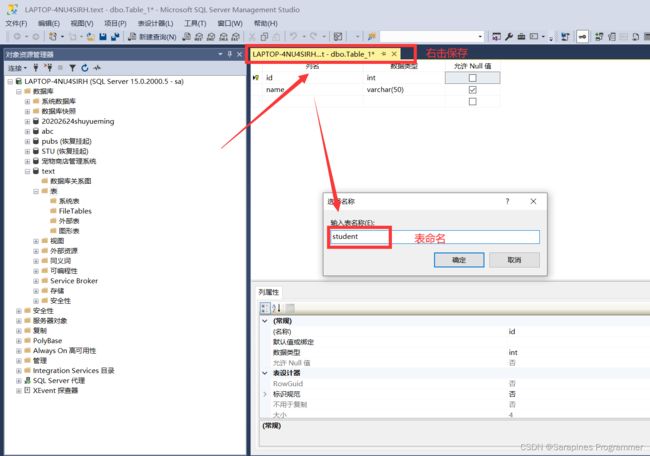Viewport: 650px width, 456px height.
Task: Select XEvent 探查器 node
Action: (x=55, y=391)
